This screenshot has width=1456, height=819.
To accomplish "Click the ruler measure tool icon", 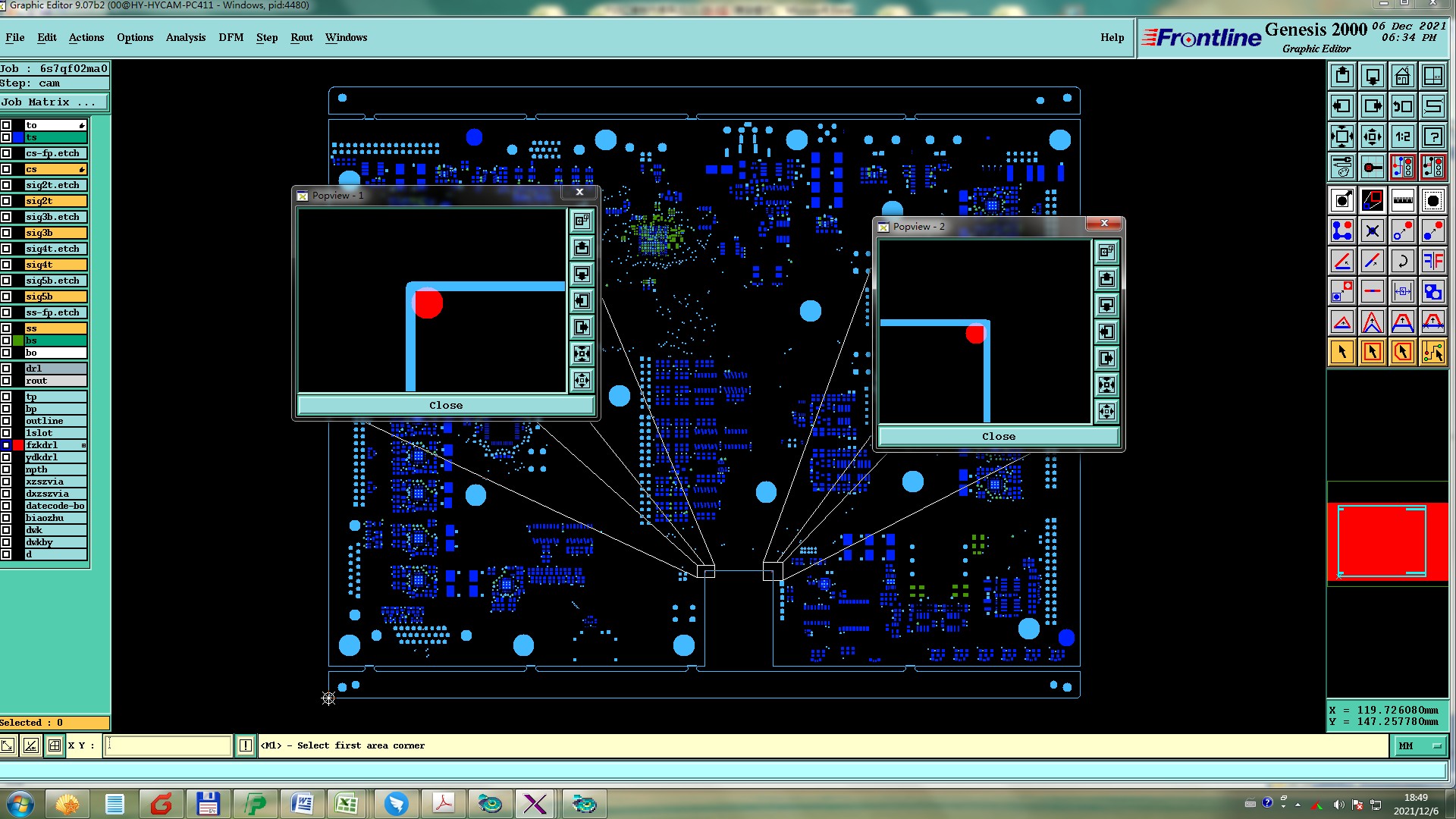I will (1402, 201).
